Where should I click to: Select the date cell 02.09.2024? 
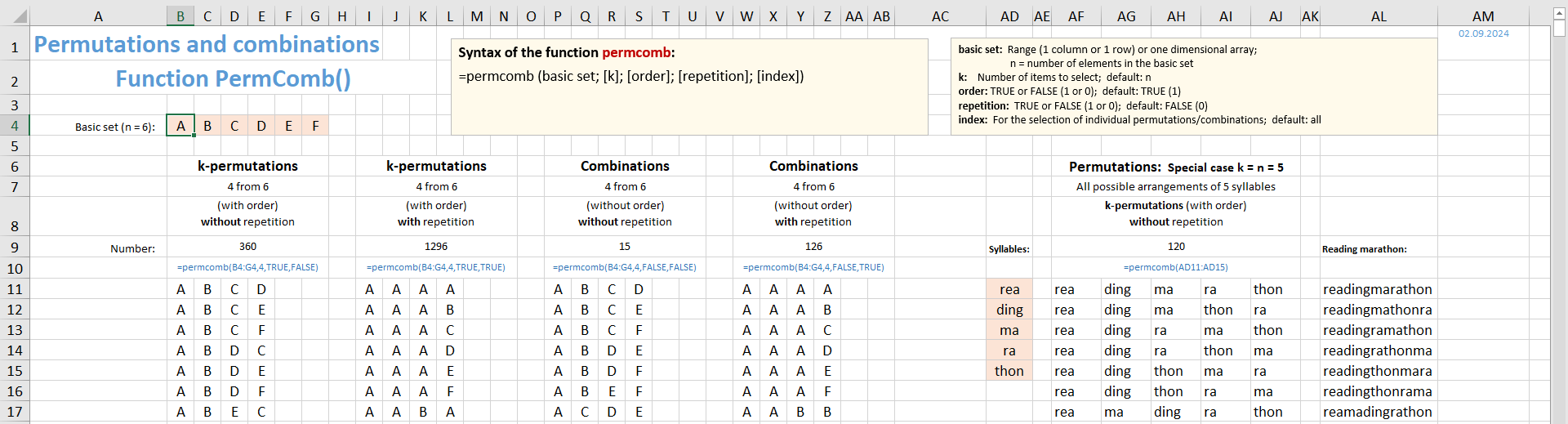pyautogui.click(x=1483, y=33)
